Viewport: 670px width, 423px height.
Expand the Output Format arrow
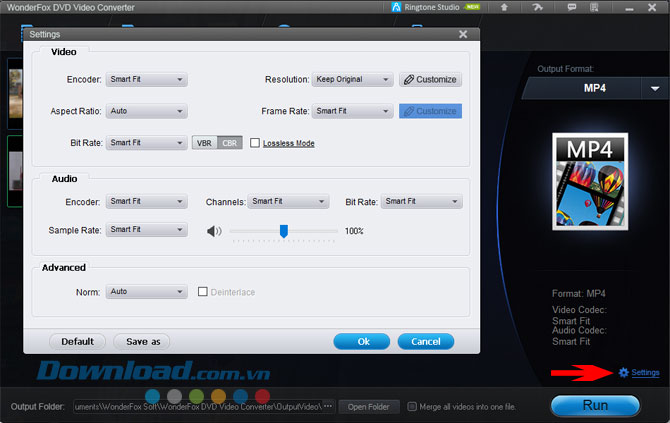[655, 88]
